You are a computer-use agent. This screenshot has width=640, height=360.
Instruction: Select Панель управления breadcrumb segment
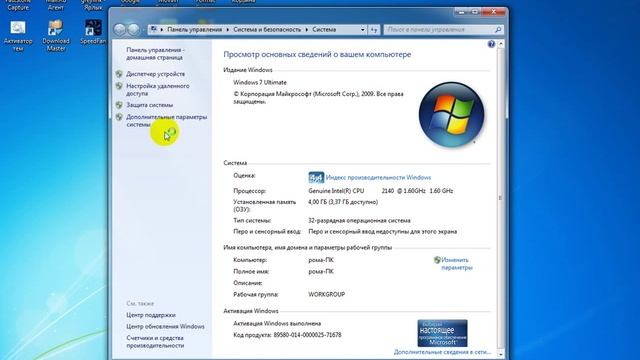coord(195,29)
